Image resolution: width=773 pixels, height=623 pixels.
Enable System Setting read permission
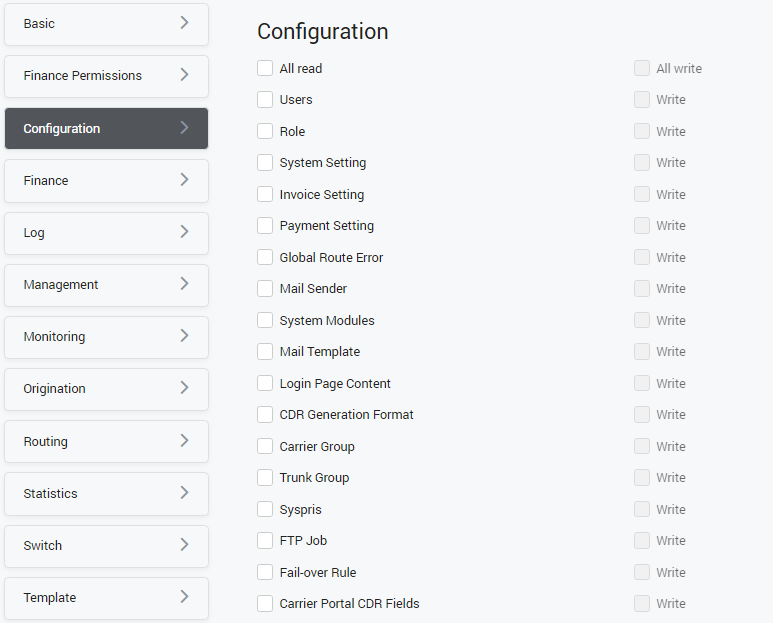[x=265, y=163]
